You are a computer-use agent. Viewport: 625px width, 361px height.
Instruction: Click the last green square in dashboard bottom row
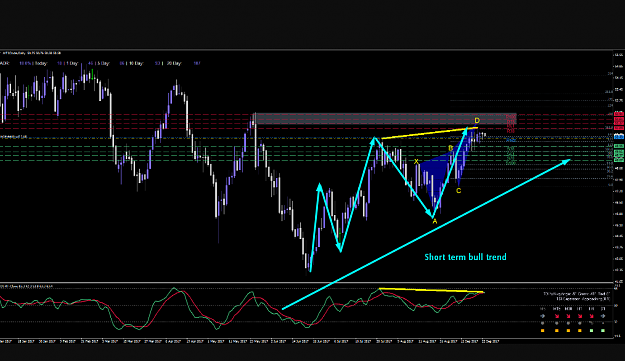point(603,330)
